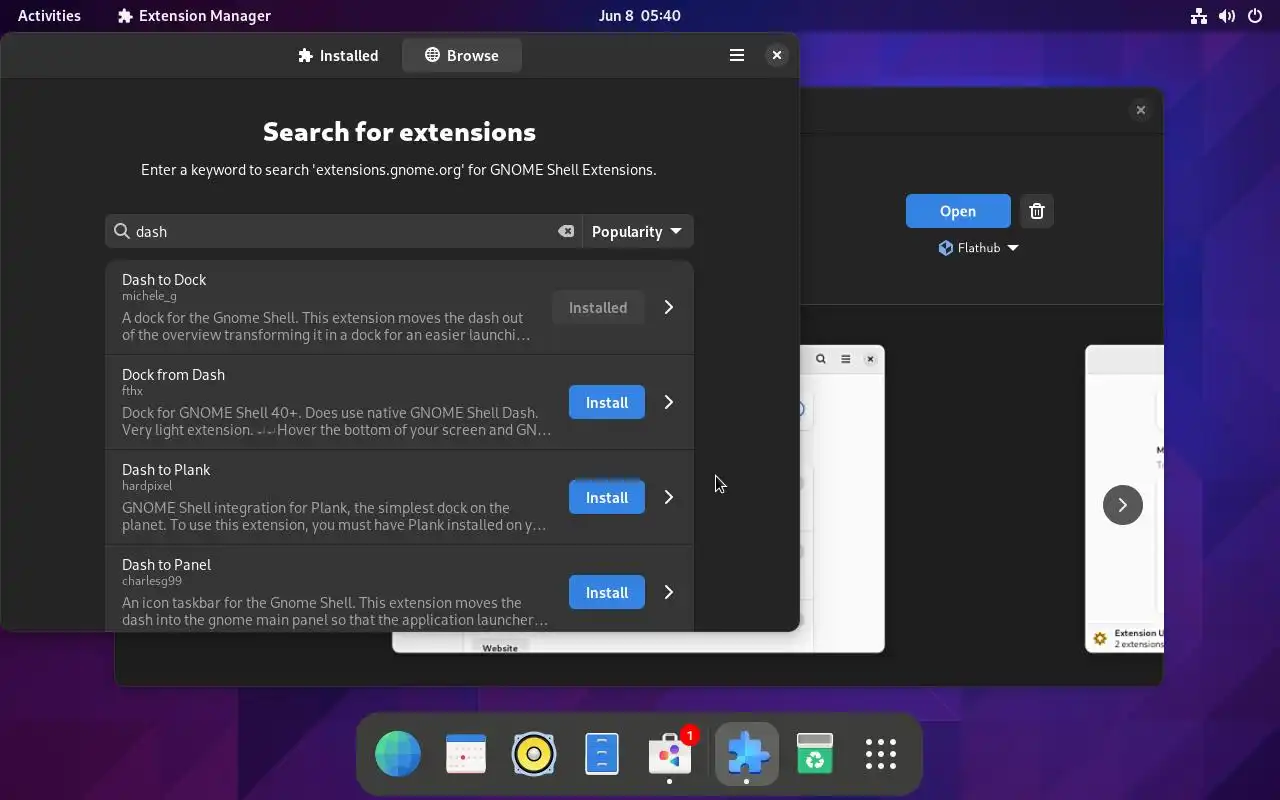Click the Extension Manager screenshot thumbnail in Software
Screen dimensions: 1280x800
(842, 500)
